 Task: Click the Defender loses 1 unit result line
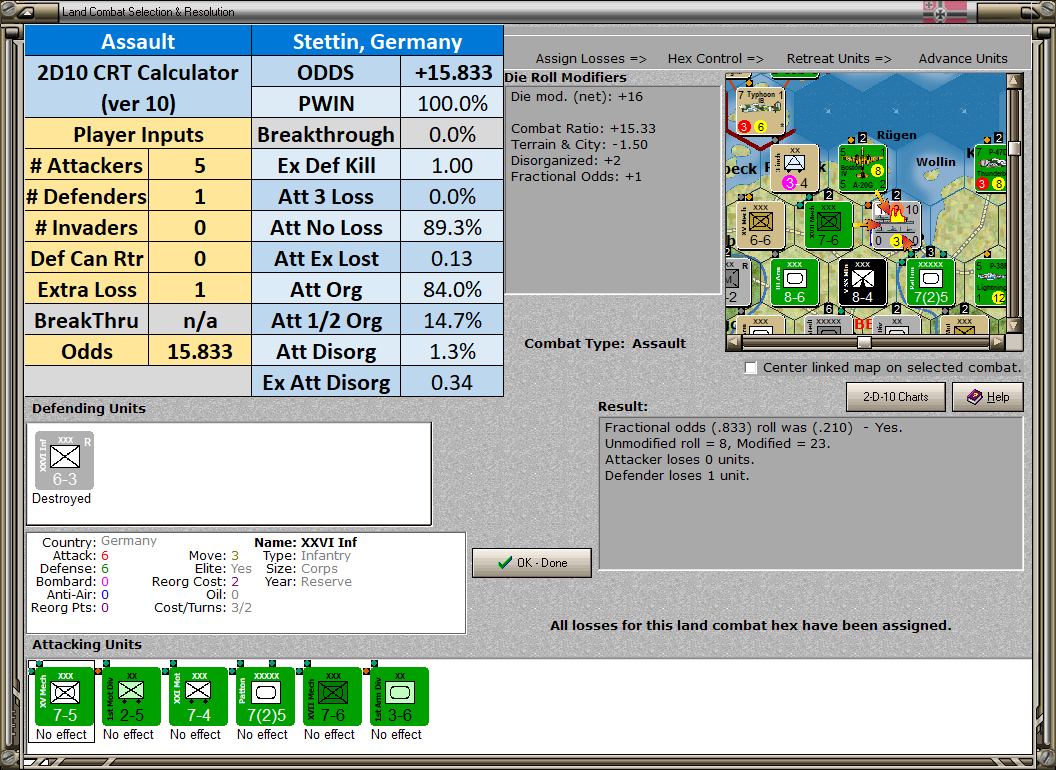point(677,476)
